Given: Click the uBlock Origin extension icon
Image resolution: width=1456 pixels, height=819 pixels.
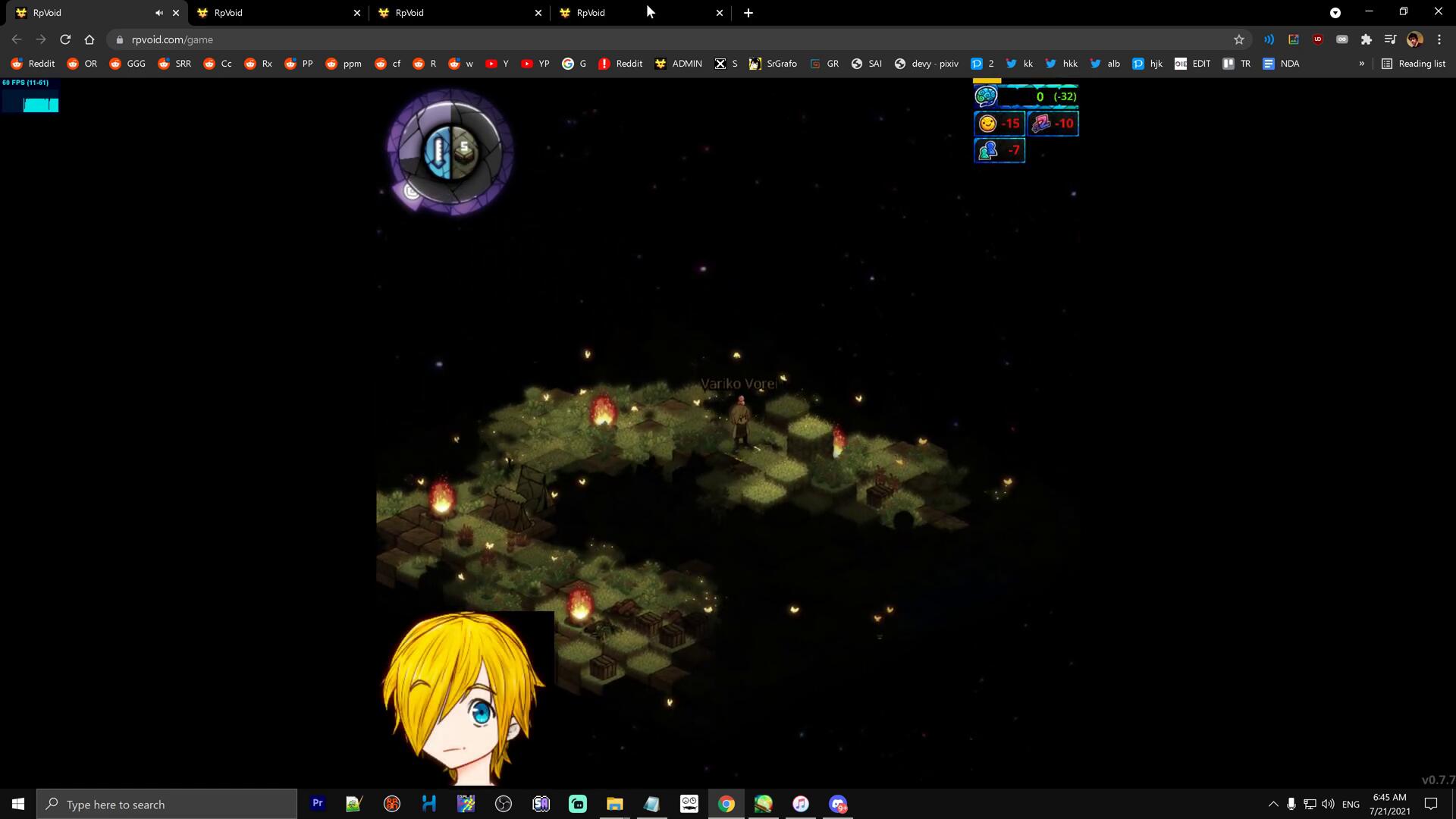Looking at the screenshot, I should tap(1318, 39).
